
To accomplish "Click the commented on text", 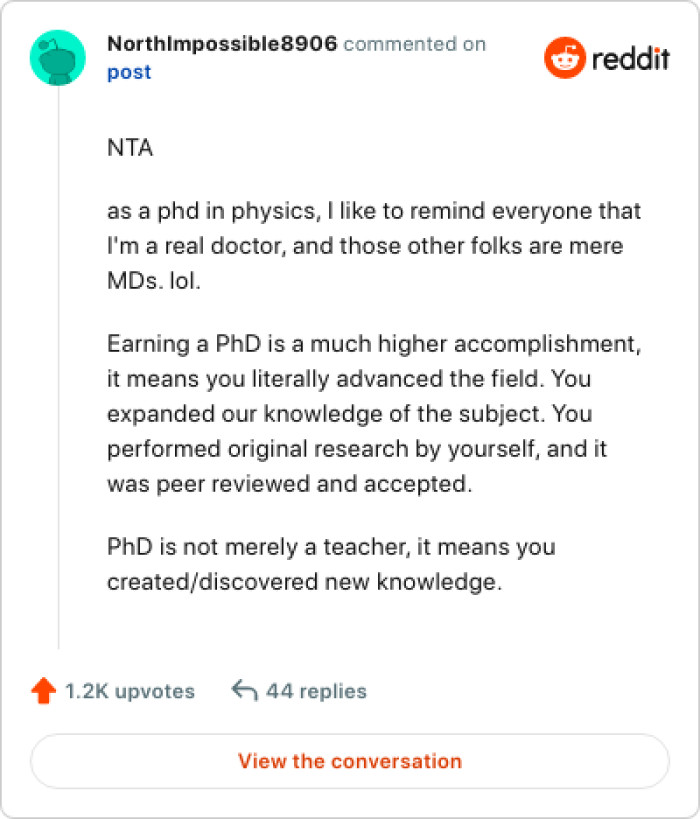I will 414,44.
